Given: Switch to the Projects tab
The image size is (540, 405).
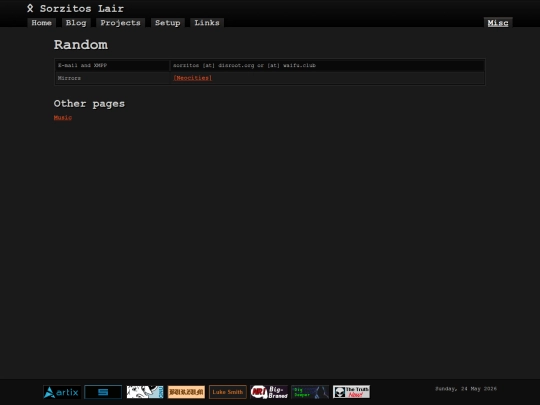Looking at the screenshot, I should [x=120, y=23].
